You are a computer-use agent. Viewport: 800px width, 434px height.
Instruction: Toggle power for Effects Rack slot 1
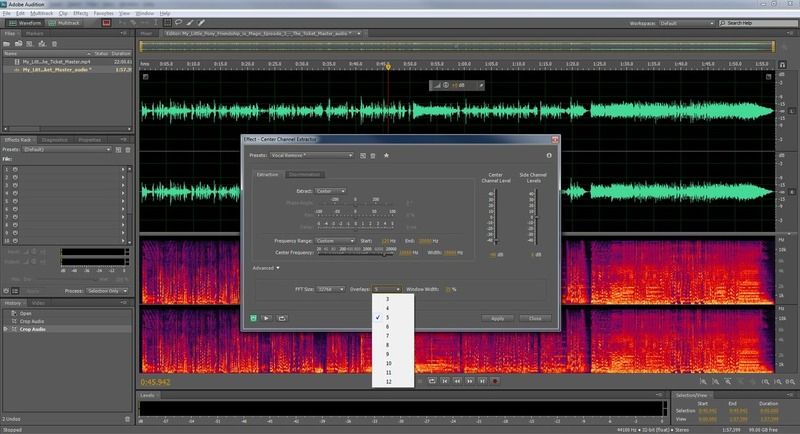[15, 169]
